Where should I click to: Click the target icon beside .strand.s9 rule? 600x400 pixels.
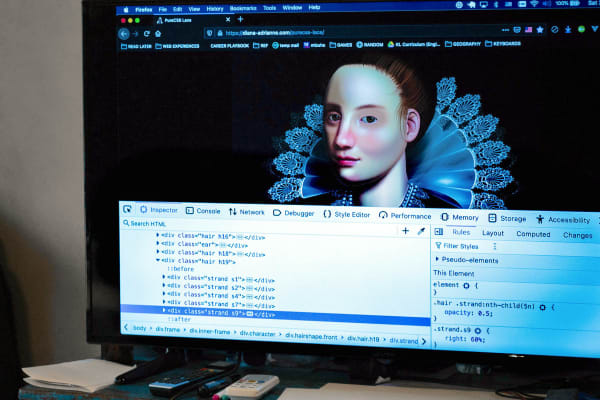tap(478, 330)
